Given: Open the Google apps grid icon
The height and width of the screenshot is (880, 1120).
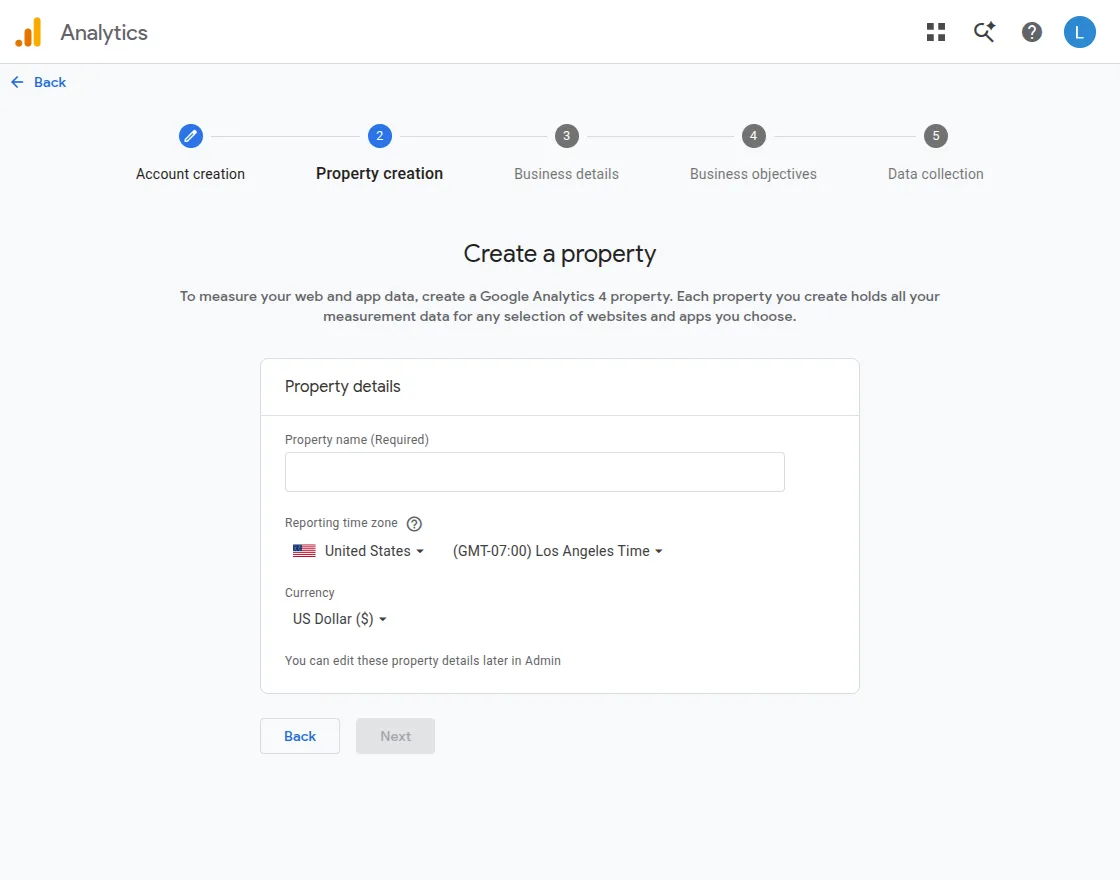Looking at the screenshot, I should (x=936, y=32).
